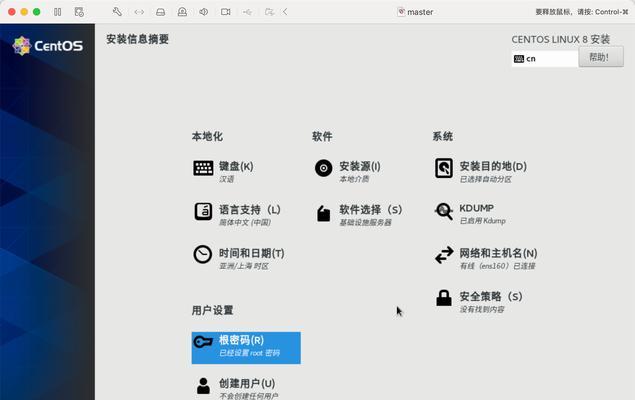The height and width of the screenshot is (400, 635).
Task: Open language support 语言支持(L)
Action: tap(237, 215)
